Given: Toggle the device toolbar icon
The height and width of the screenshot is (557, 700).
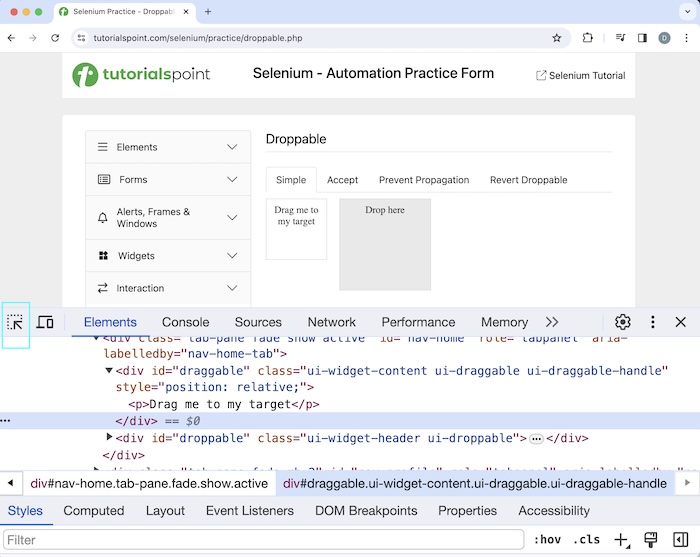Looking at the screenshot, I should 45,322.
